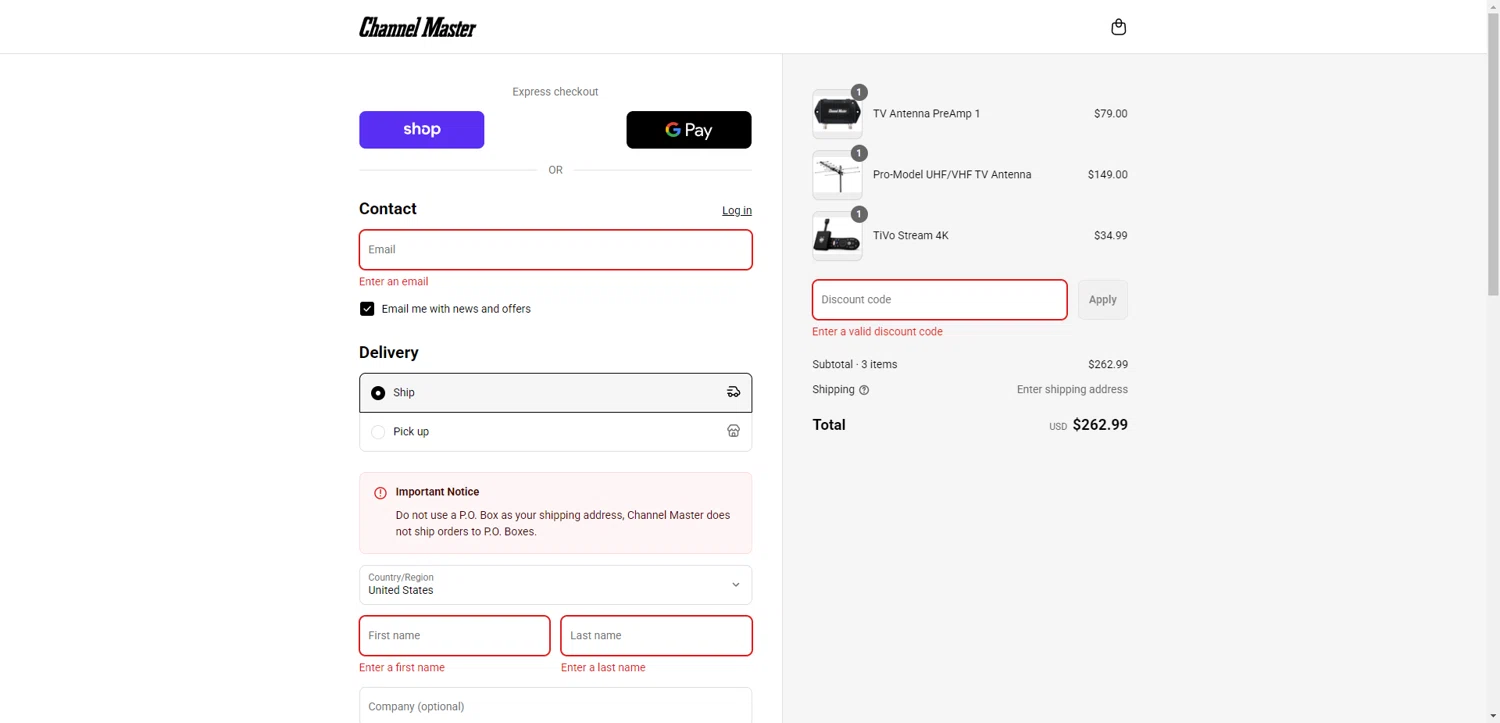Click the 'Subtotal · 3 items' label
Image resolution: width=1500 pixels, height=723 pixels.
pos(854,365)
